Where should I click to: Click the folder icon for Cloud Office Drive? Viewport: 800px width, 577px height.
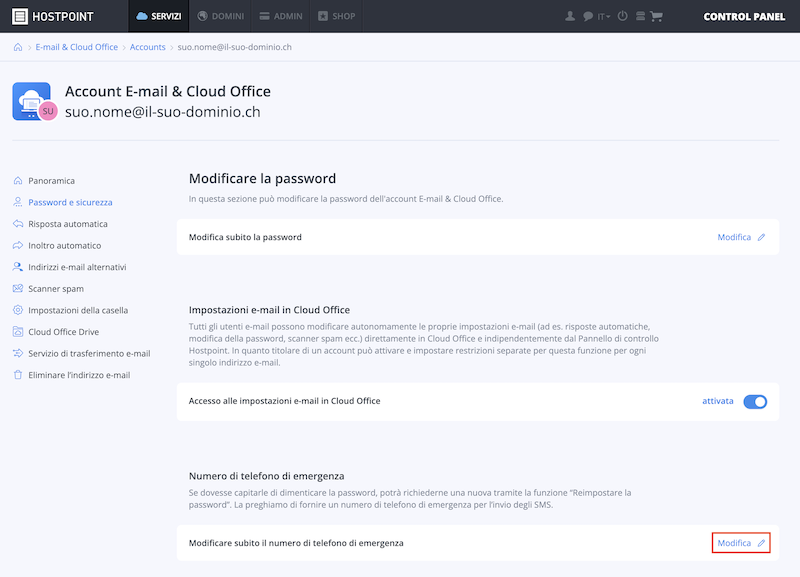18,332
